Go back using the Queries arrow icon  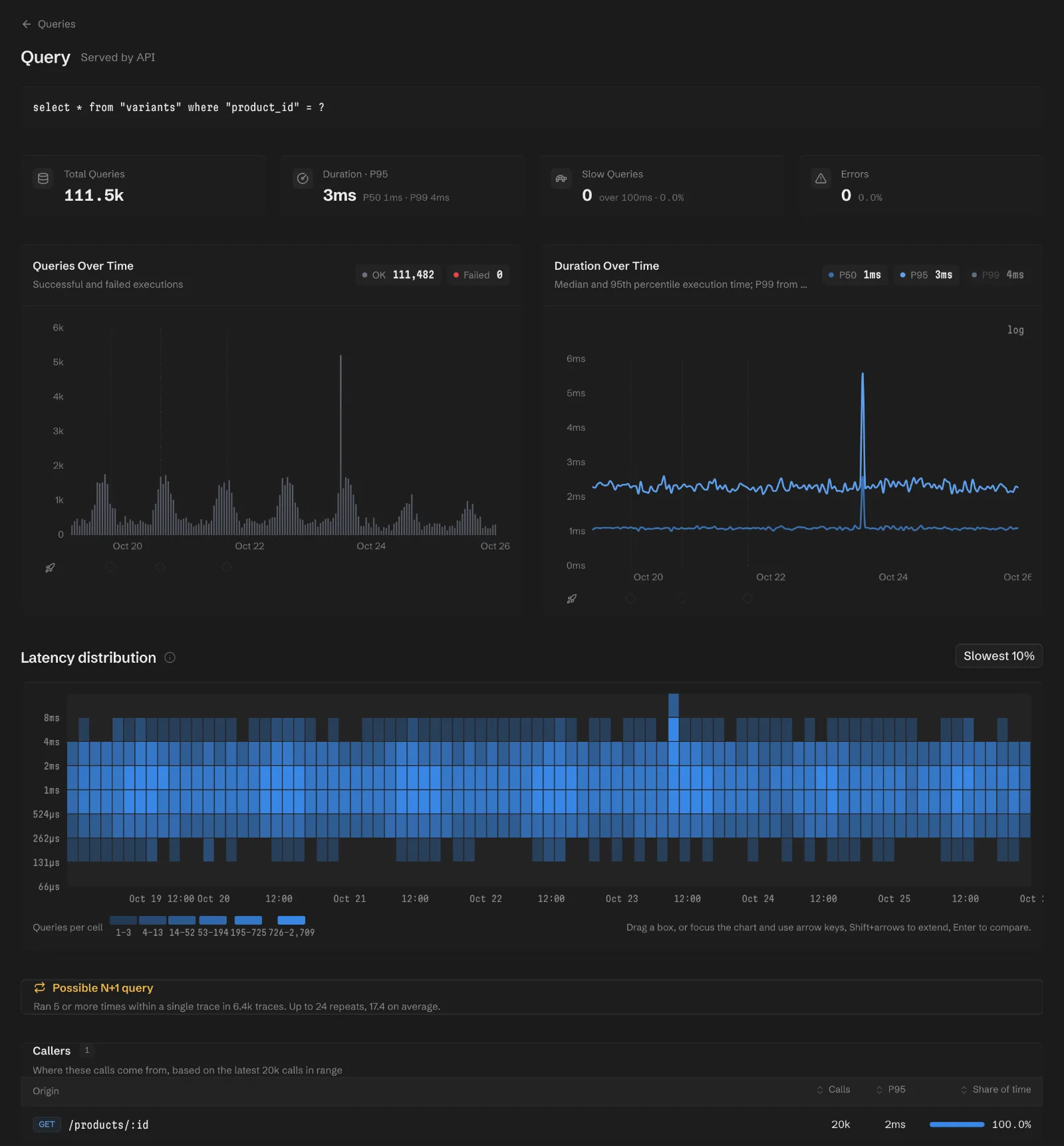[27, 24]
